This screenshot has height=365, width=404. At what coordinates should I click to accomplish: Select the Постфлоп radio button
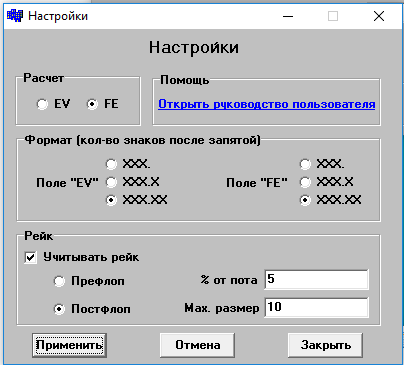click(59, 309)
